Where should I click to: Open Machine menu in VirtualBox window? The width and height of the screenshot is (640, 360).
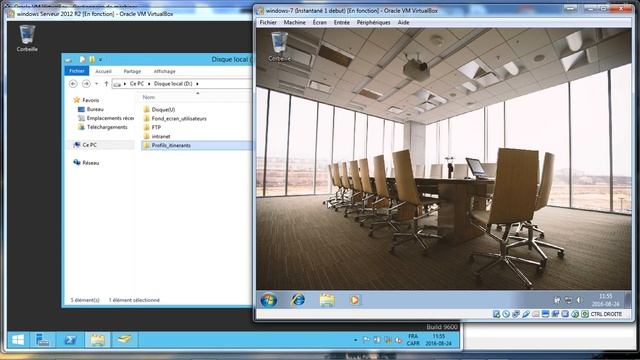click(x=295, y=22)
